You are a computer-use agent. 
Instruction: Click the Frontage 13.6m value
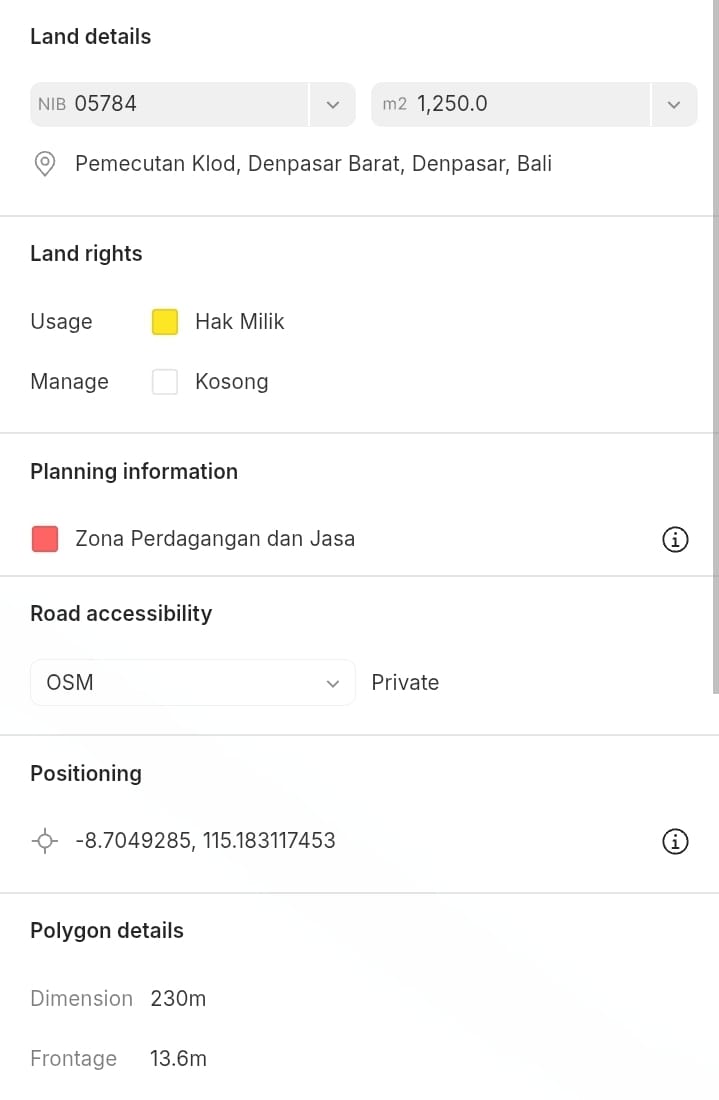point(178,1059)
